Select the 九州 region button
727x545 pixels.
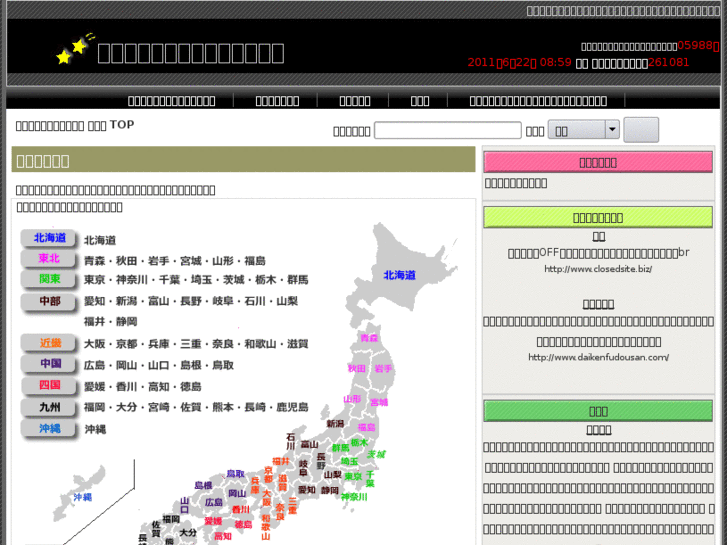(49, 407)
